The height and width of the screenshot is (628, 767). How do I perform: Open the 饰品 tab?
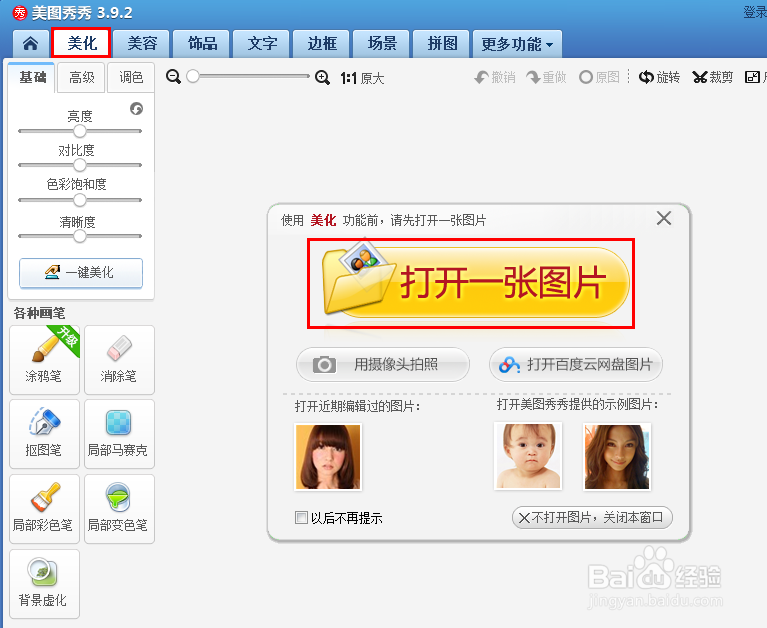click(202, 44)
